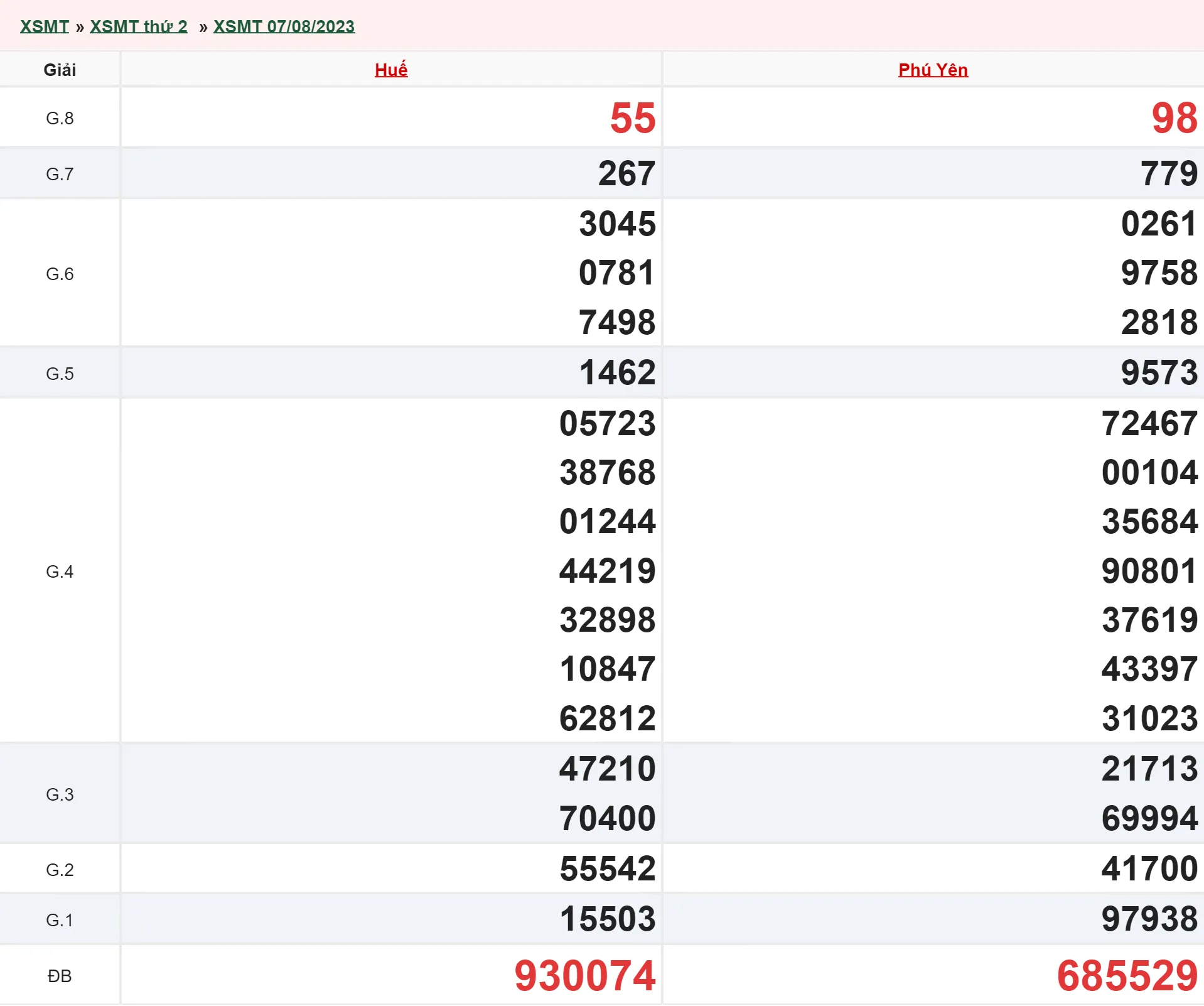The width and height of the screenshot is (1204, 1006).
Task: Click the Phú Yên special prize 685529
Action: click(x=1127, y=976)
